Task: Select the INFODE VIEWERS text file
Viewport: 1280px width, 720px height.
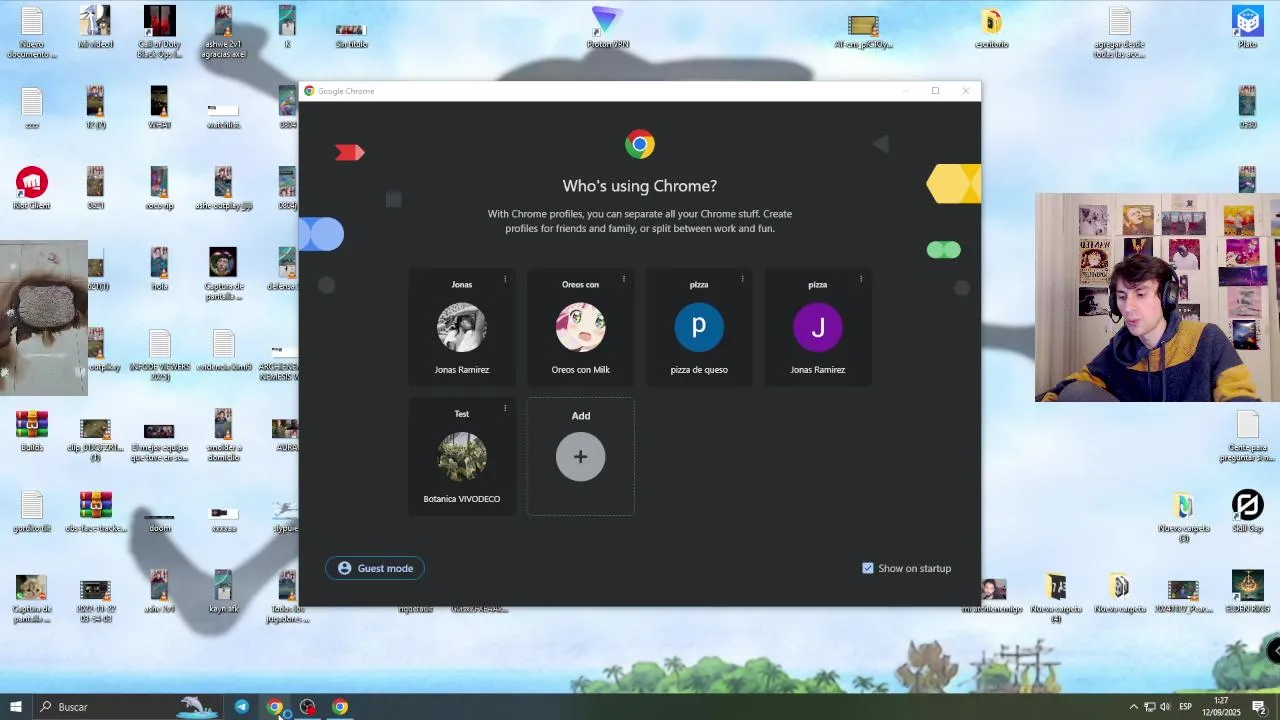Action: [x=159, y=355]
